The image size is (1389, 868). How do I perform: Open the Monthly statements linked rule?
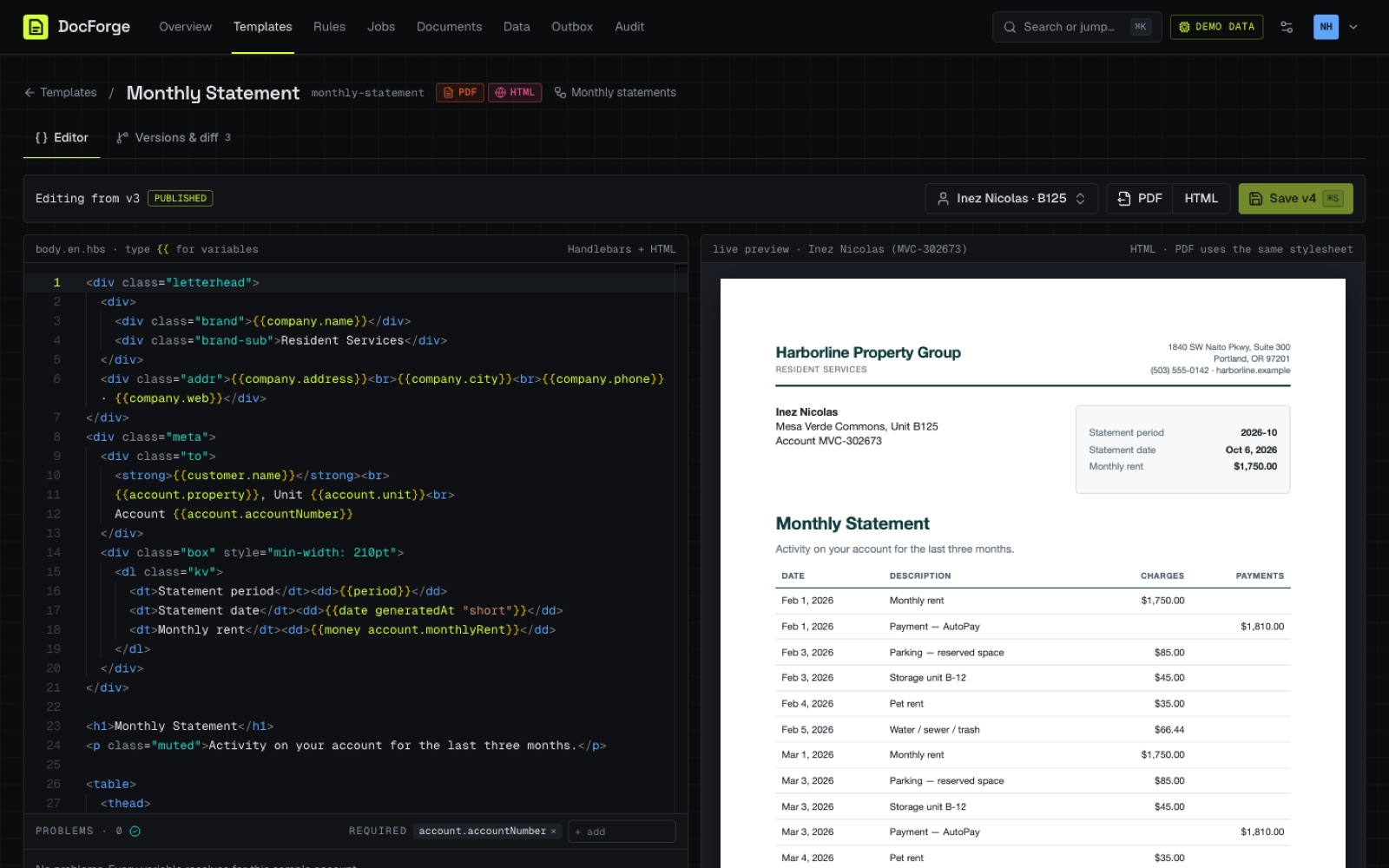tap(616, 93)
